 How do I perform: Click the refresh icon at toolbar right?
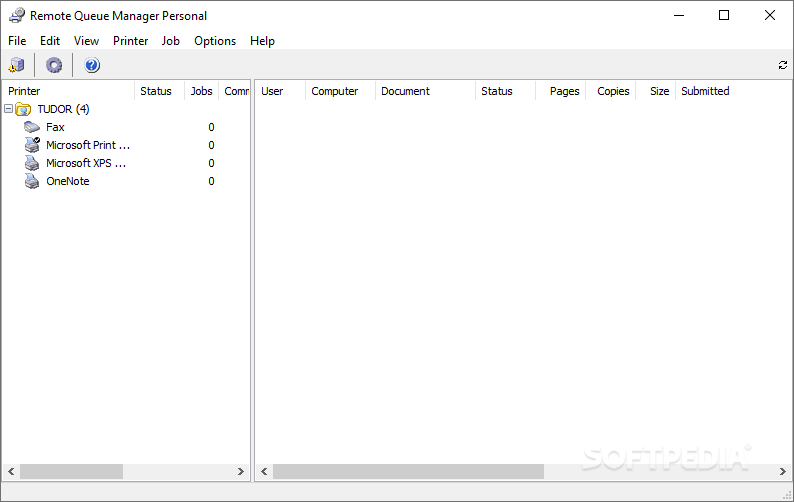click(x=783, y=65)
